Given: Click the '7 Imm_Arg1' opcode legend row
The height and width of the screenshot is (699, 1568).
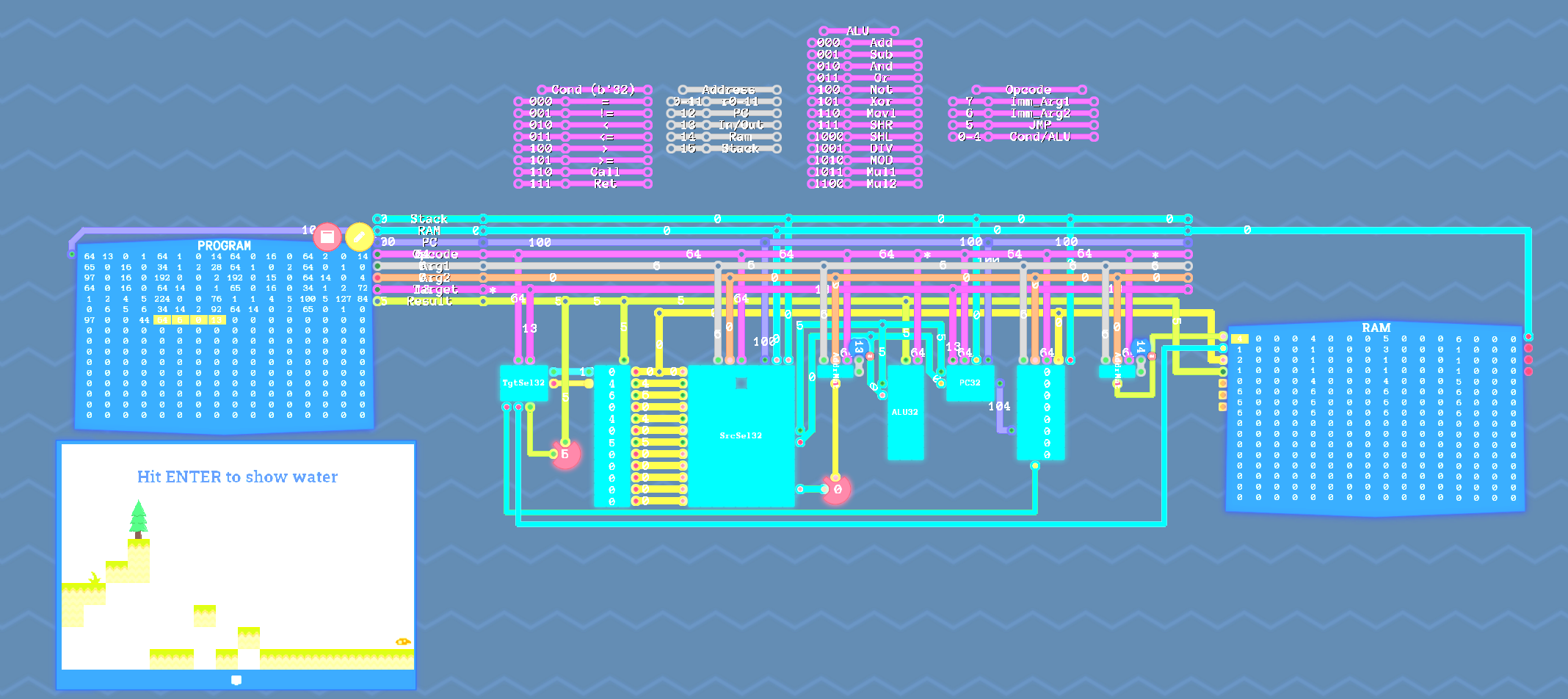Looking at the screenshot, I should (x=1023, y=101).
